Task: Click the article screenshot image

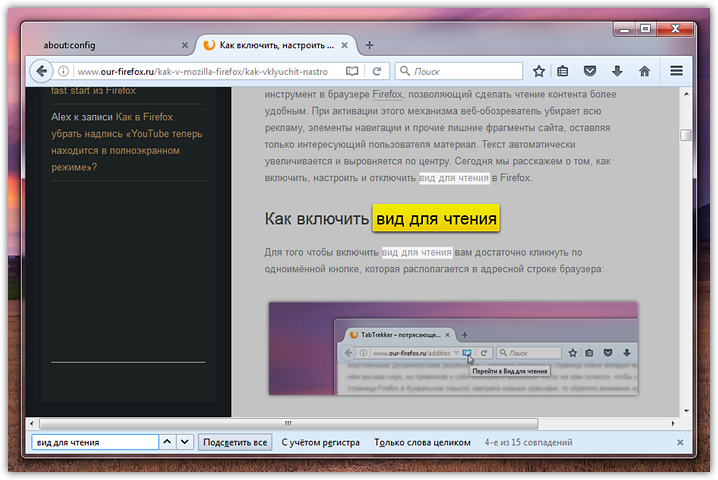Action: (x=453, y=348)
